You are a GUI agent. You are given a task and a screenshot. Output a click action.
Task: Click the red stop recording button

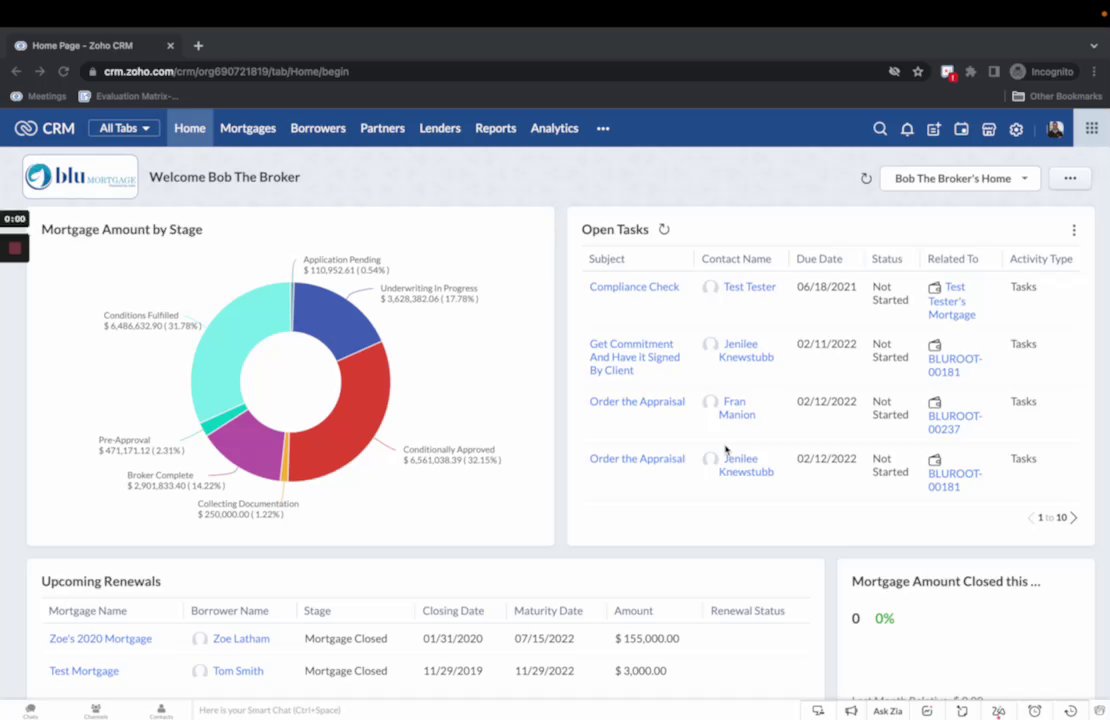[15, 248]
